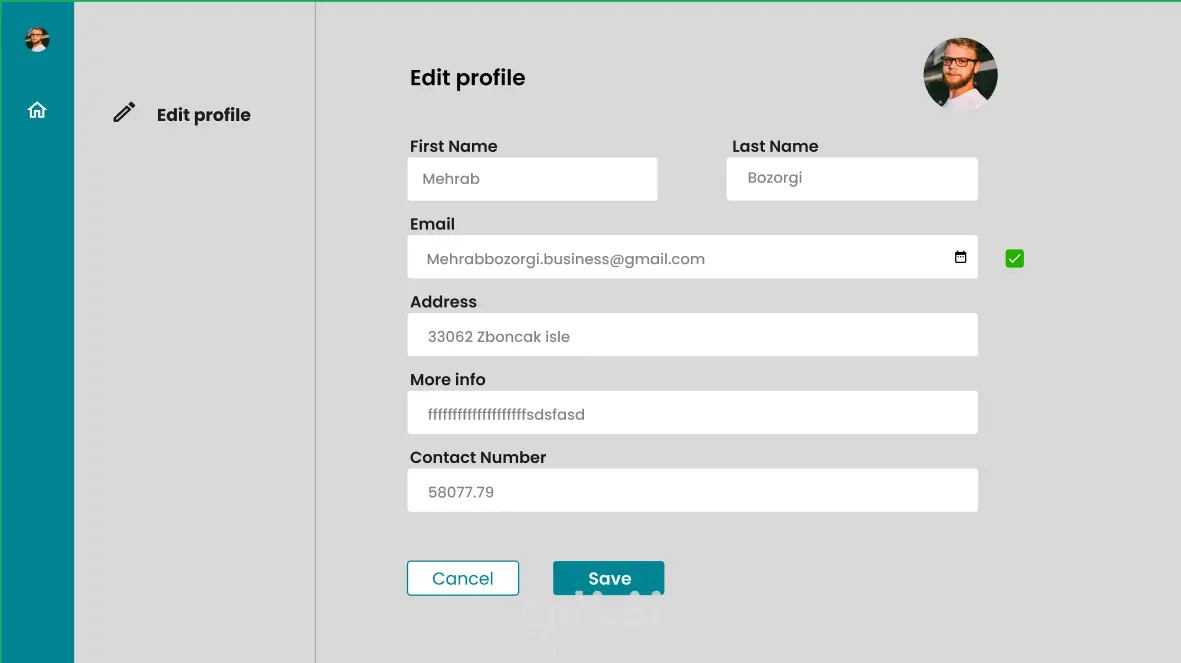The height and width of the screenshot is (663, 1181).
Task: Focus the First Name field containing Mehrab
Action: click(532, 179)
